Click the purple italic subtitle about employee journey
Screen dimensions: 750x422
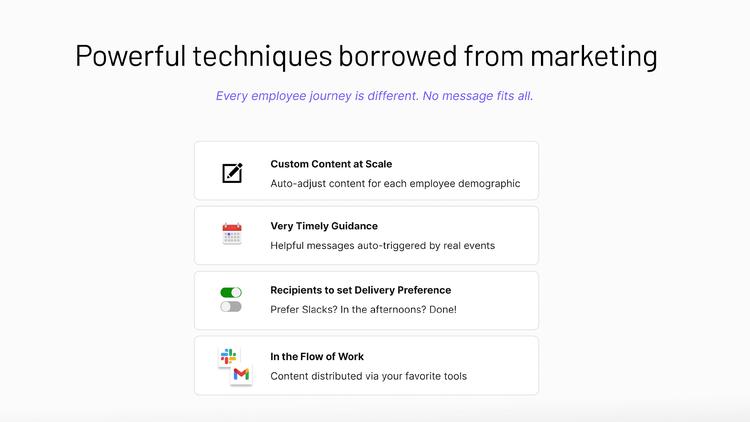click(x=375, y=96)
